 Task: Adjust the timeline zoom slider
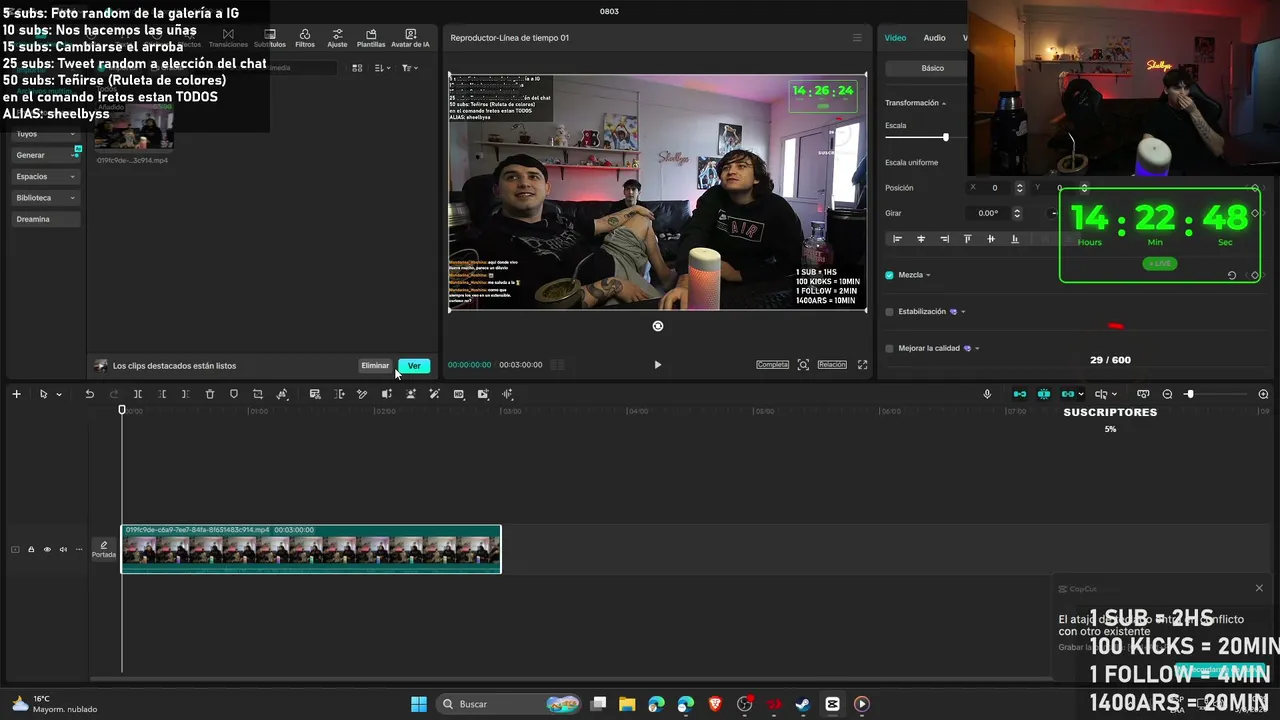coord(1189,394)
